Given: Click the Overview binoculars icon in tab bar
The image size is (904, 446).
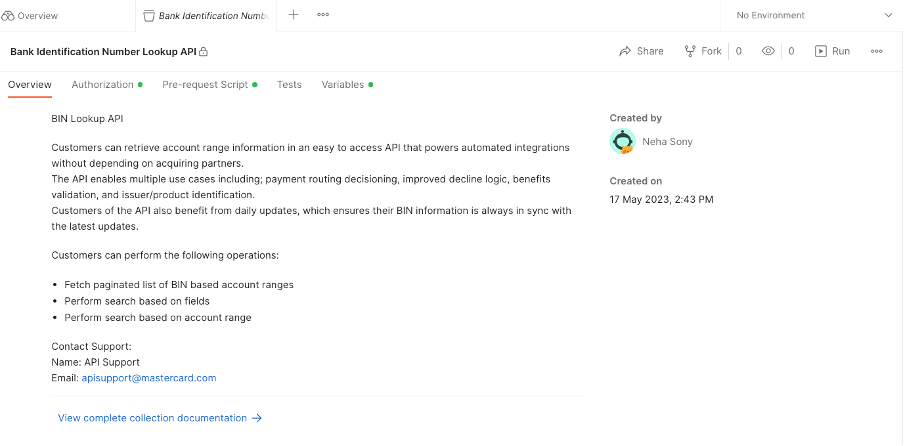Looking at the screenshot, I should tap(8, 16).
